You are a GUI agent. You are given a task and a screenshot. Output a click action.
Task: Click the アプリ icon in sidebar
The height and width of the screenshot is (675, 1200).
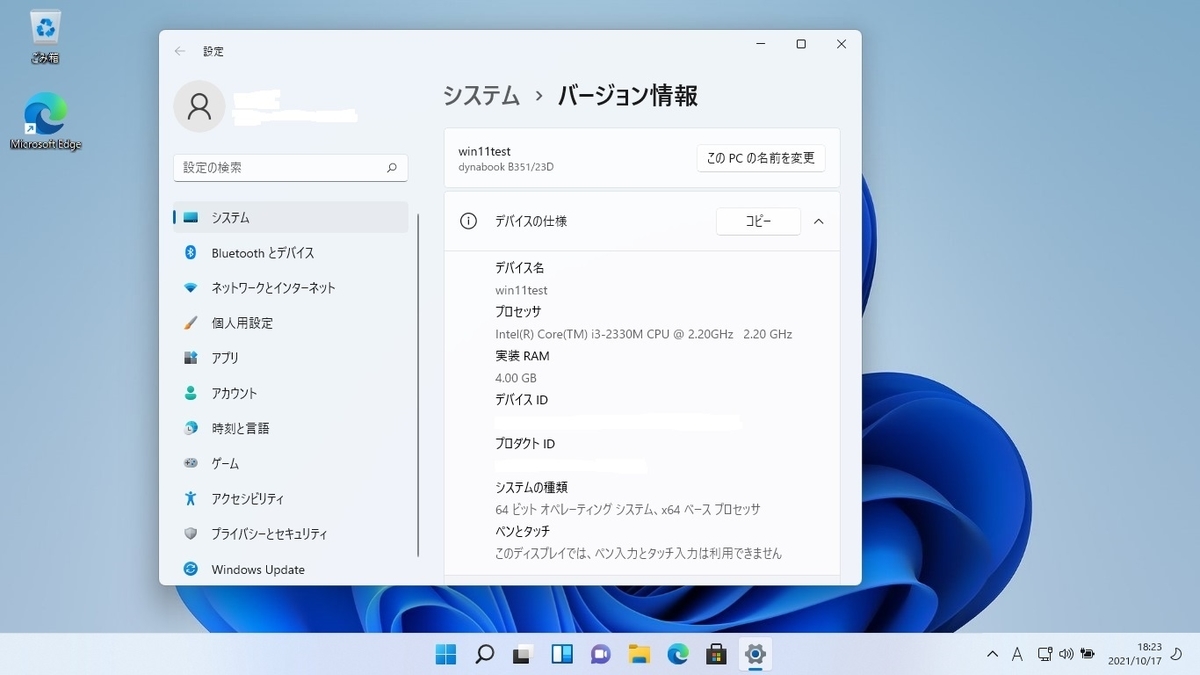pyautogui.click(x=191, y=358)
